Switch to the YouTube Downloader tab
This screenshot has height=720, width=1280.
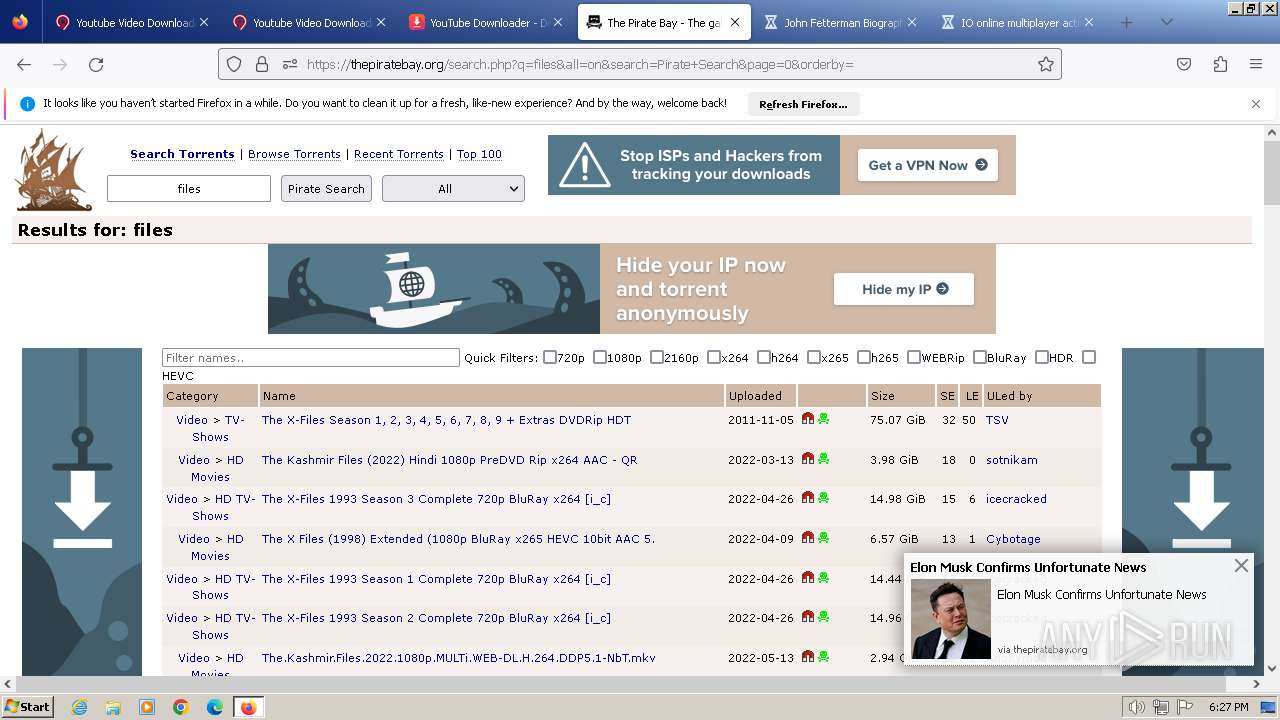tap(487, 22)
